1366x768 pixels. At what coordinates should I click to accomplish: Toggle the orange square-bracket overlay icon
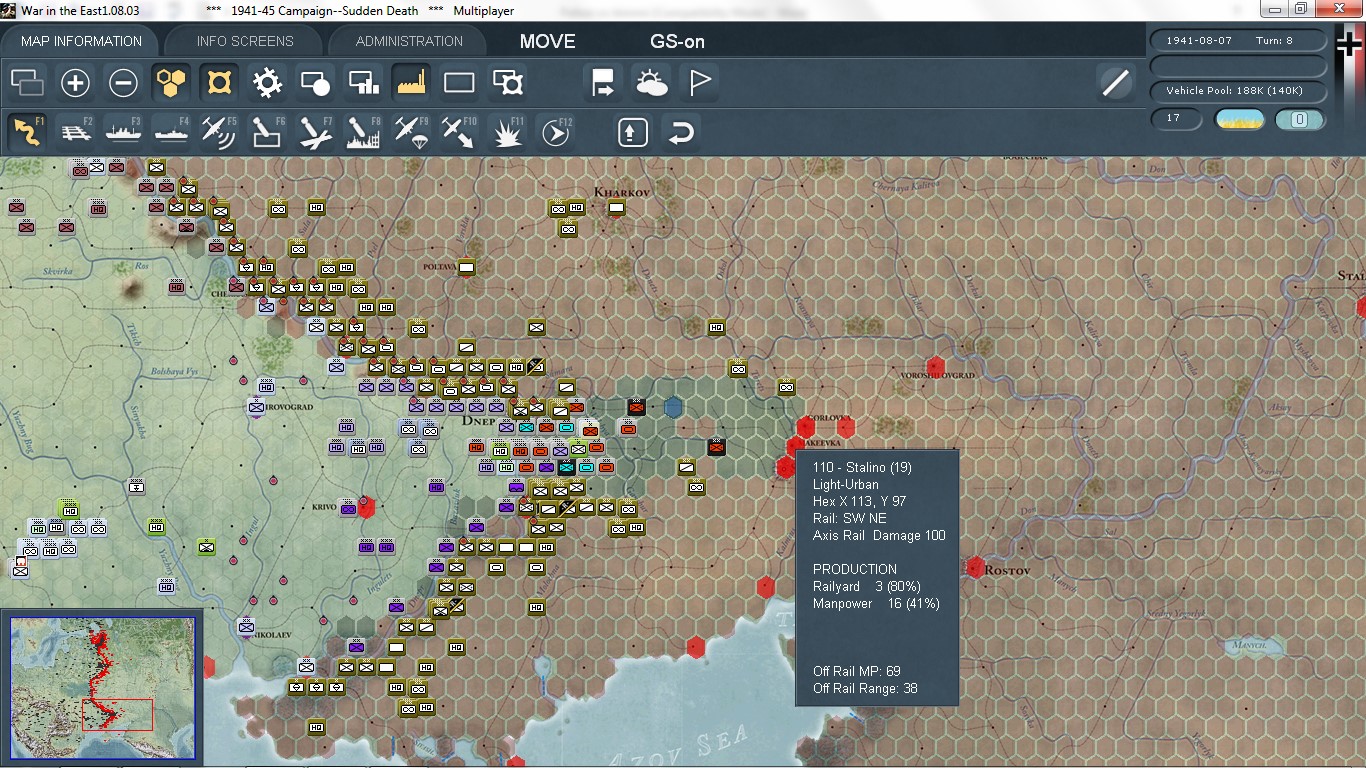pos(219,82)
